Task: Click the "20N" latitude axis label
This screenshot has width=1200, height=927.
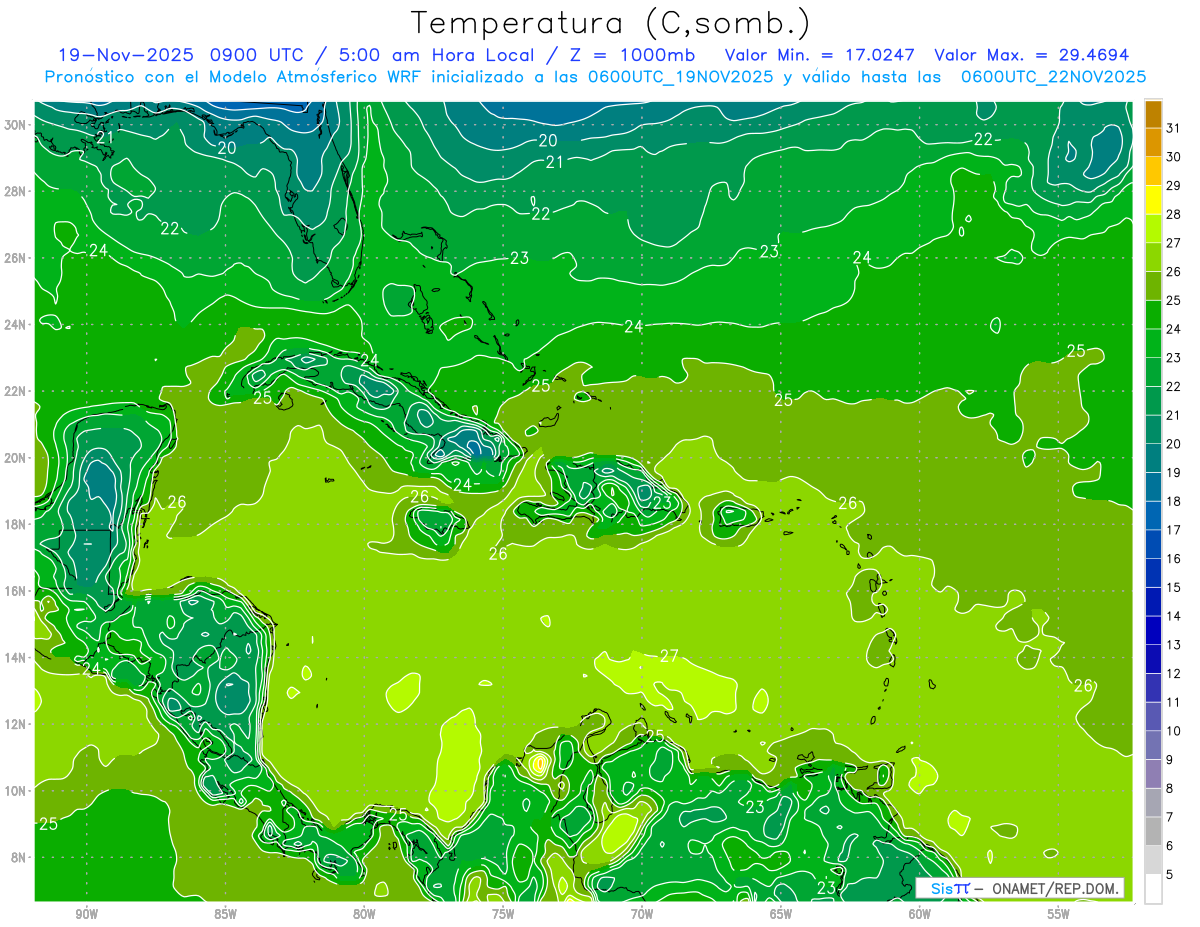Action: (x=17, y=458)
